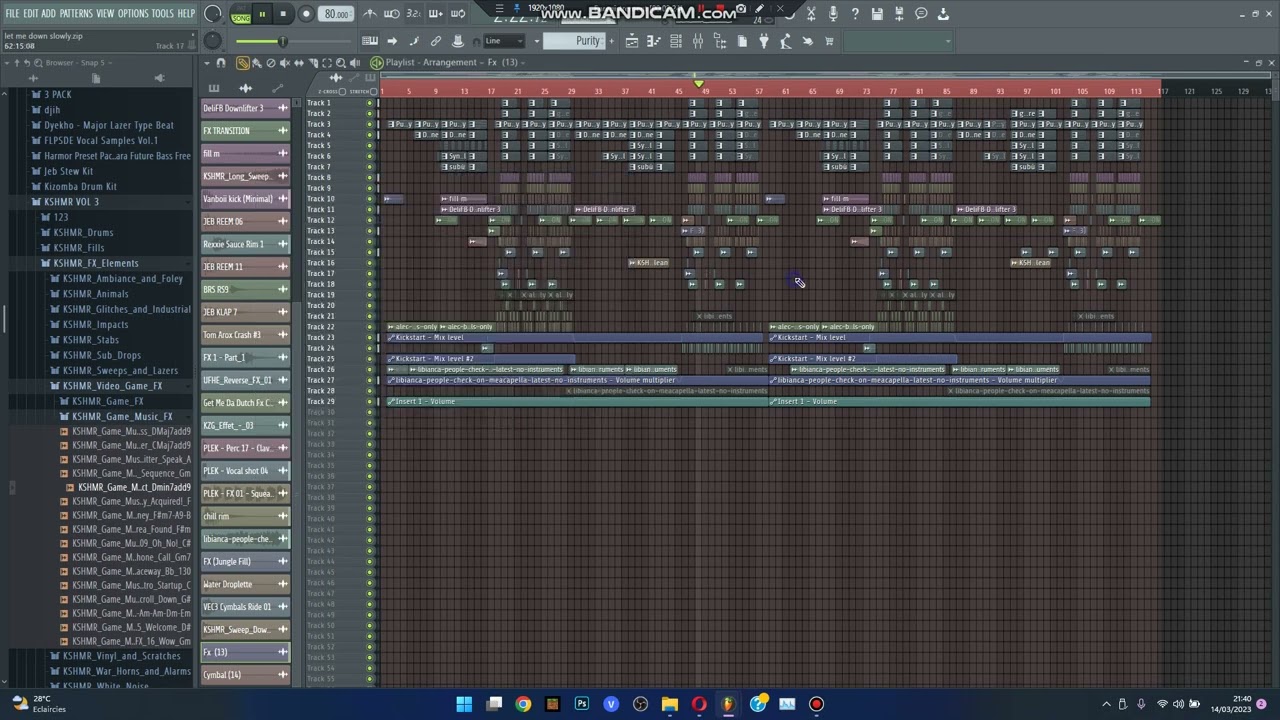Click the master pitch knob below volume
This screenshot has width=1280, height=720.
(212, 41)
